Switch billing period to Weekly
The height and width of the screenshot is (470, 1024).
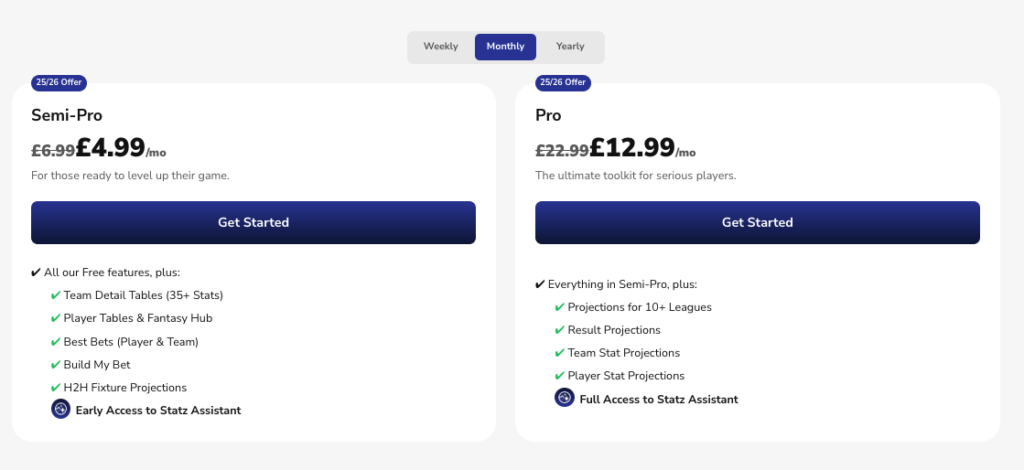pos(441,47)
